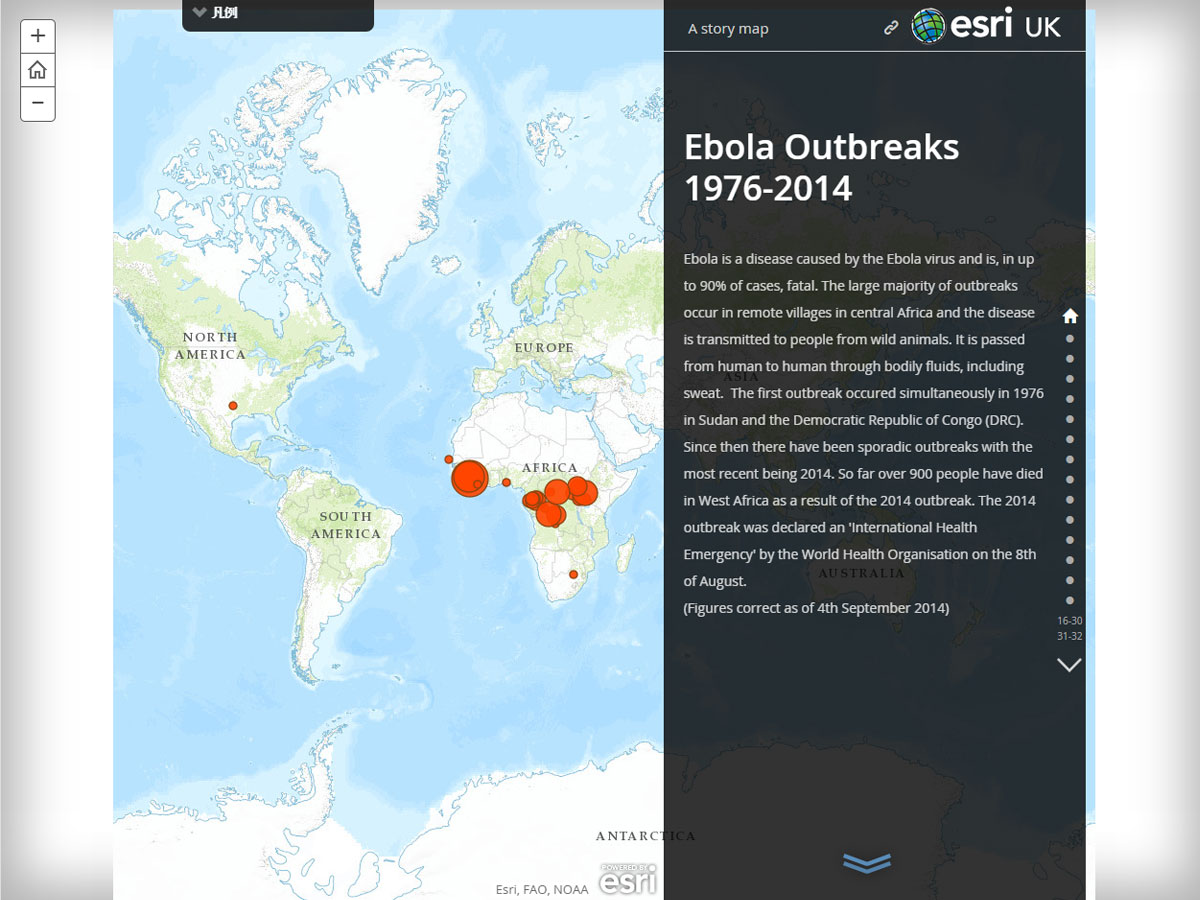Screen dimensions: 1200x900
Task: Open the Esri UK logo
Action: click(x=986, y=26)
